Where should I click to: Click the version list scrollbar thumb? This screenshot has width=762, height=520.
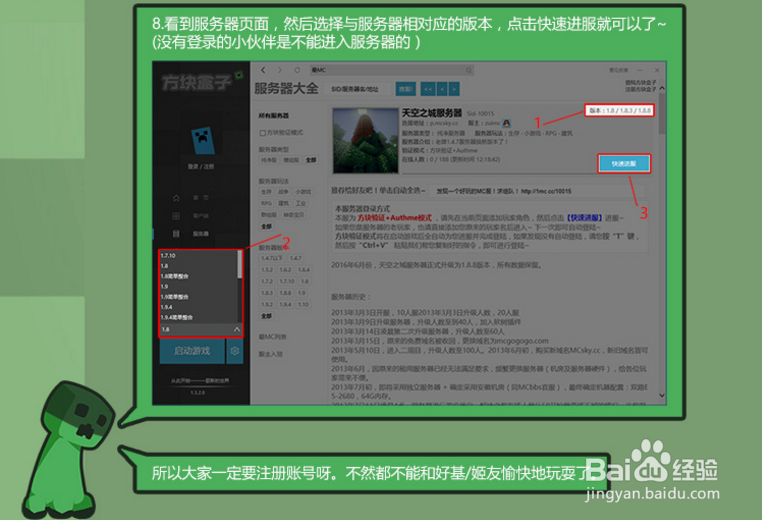(239, 264)
